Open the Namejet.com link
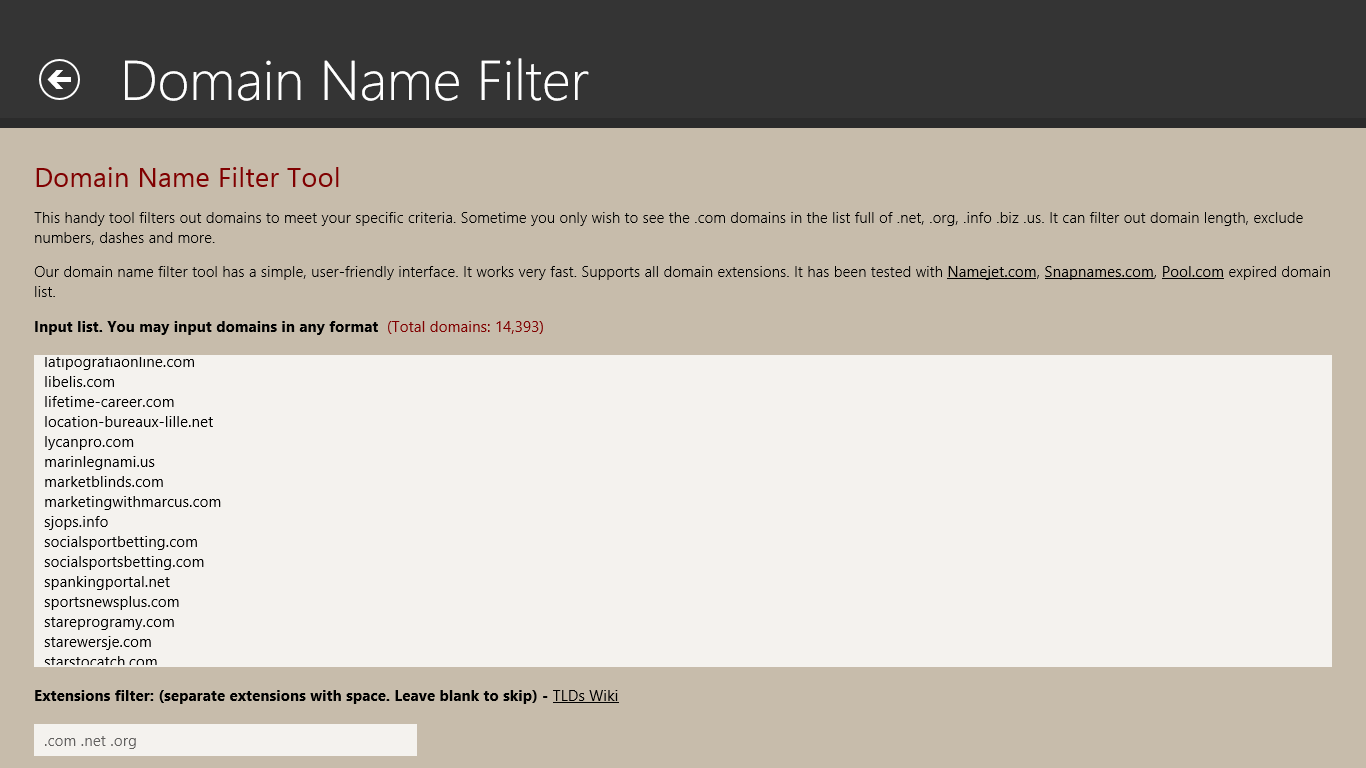The image size is (1366, 768). point(991,272)
